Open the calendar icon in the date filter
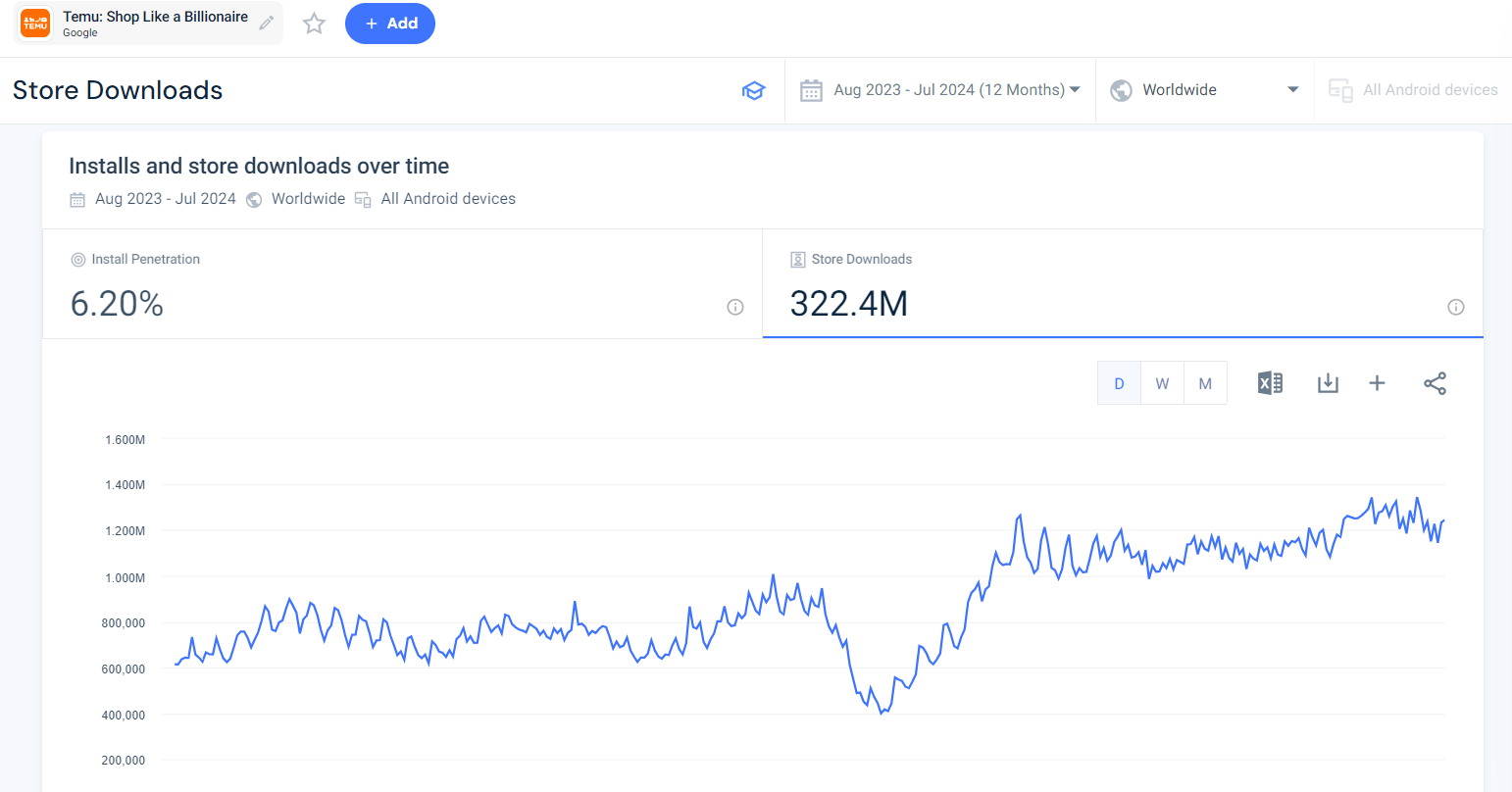1512x792 pixels. [x=811, y=89]
